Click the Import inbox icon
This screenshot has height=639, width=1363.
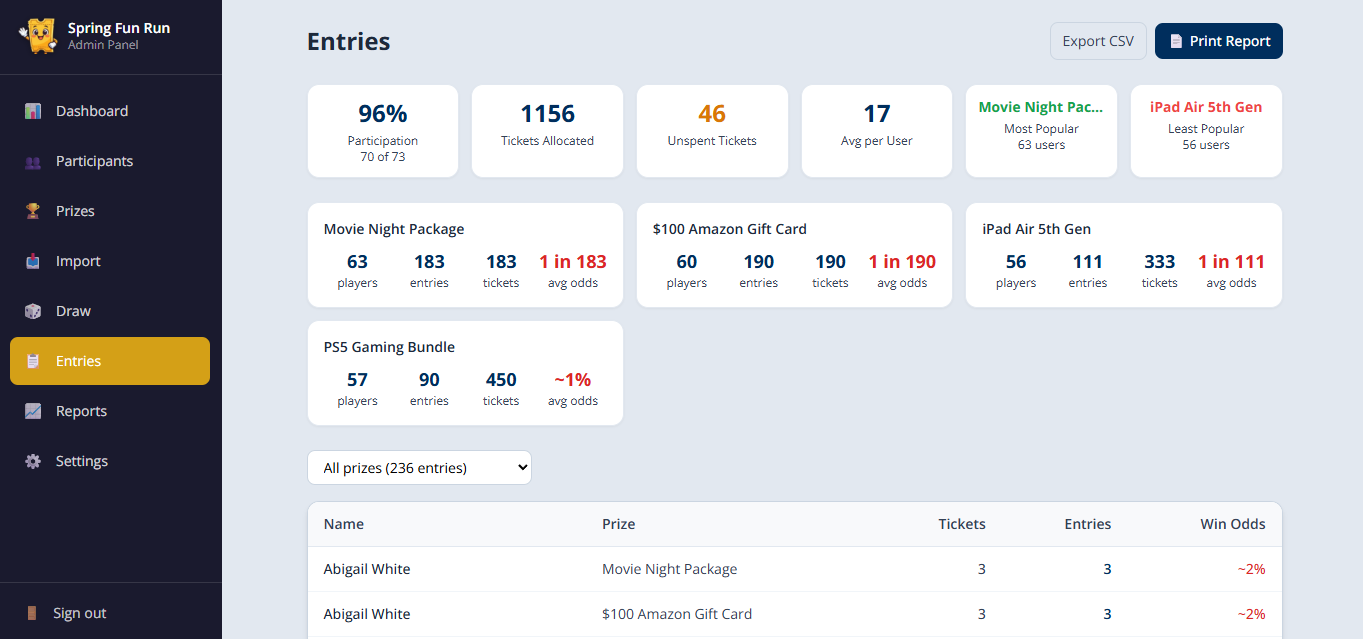coord(33,261)
